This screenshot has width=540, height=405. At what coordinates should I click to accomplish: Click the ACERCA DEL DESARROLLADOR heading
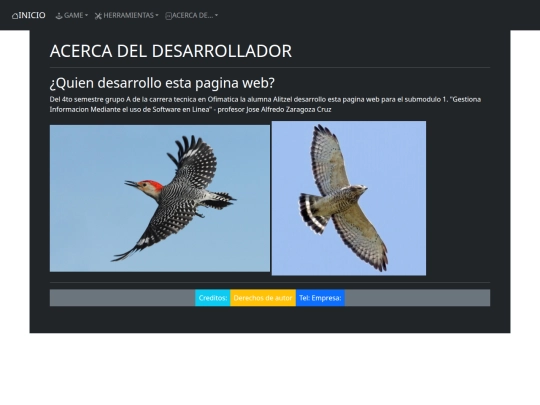[x=171, y=51]
